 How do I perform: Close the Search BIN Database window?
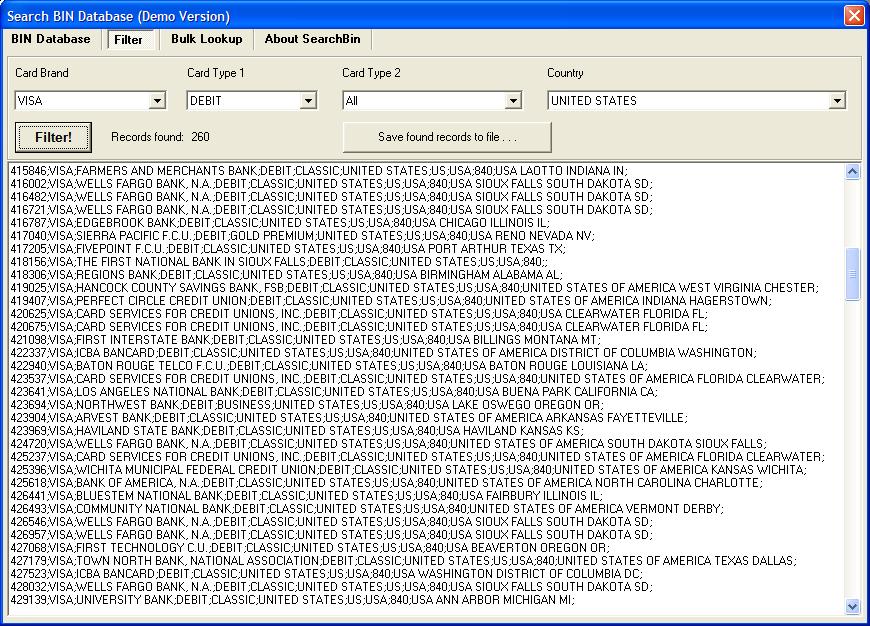point(853,15)
